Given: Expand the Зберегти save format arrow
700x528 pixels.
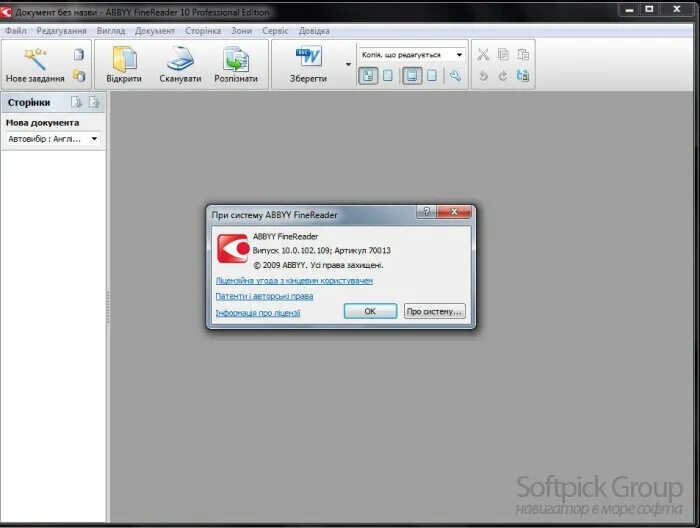Looking at the screenshot, I should (348, 65).
